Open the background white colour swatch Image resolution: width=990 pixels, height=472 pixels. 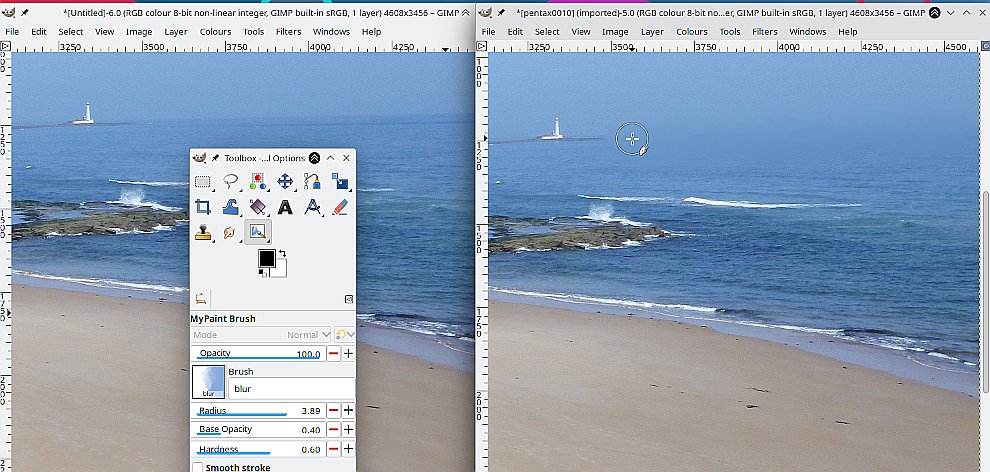tap(282, 271)
